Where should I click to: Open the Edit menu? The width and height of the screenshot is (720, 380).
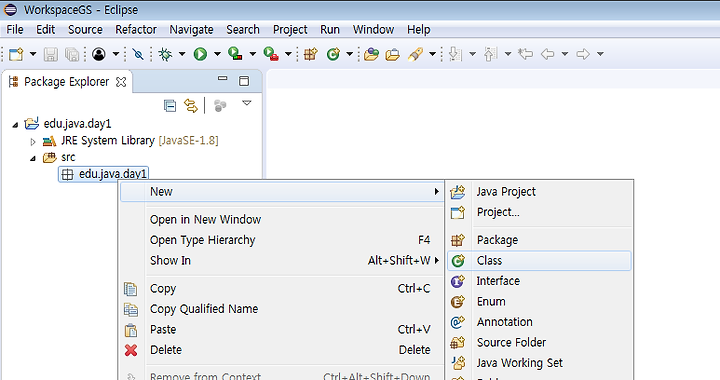click(45, 29)
